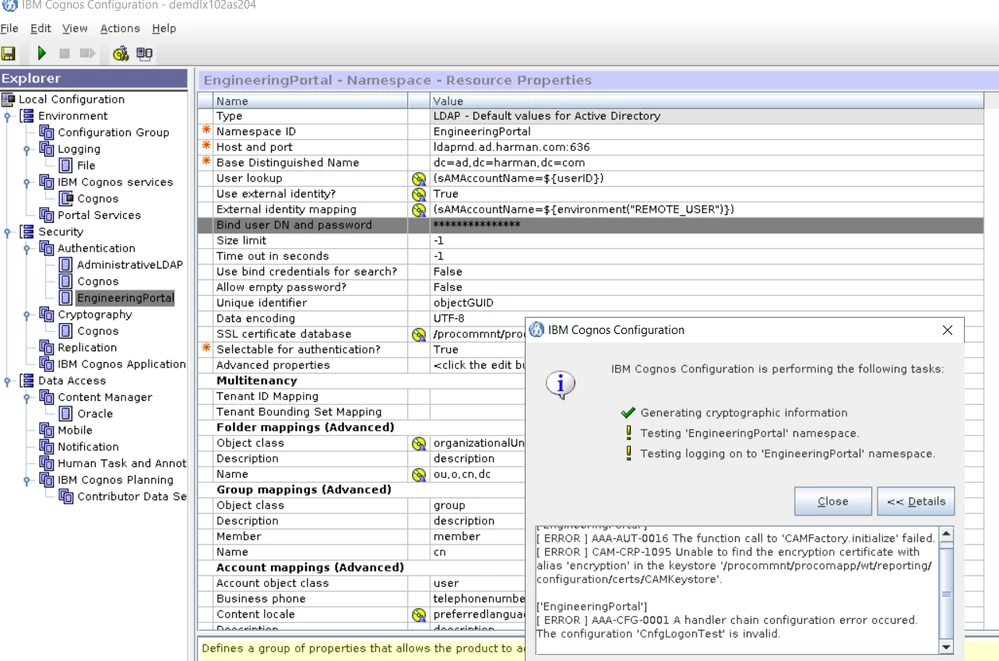Image resolution: width=999 pixels, height=661 pixels.
Task: Click the rightmost toolbar computers icon
Action: point(145,54)
